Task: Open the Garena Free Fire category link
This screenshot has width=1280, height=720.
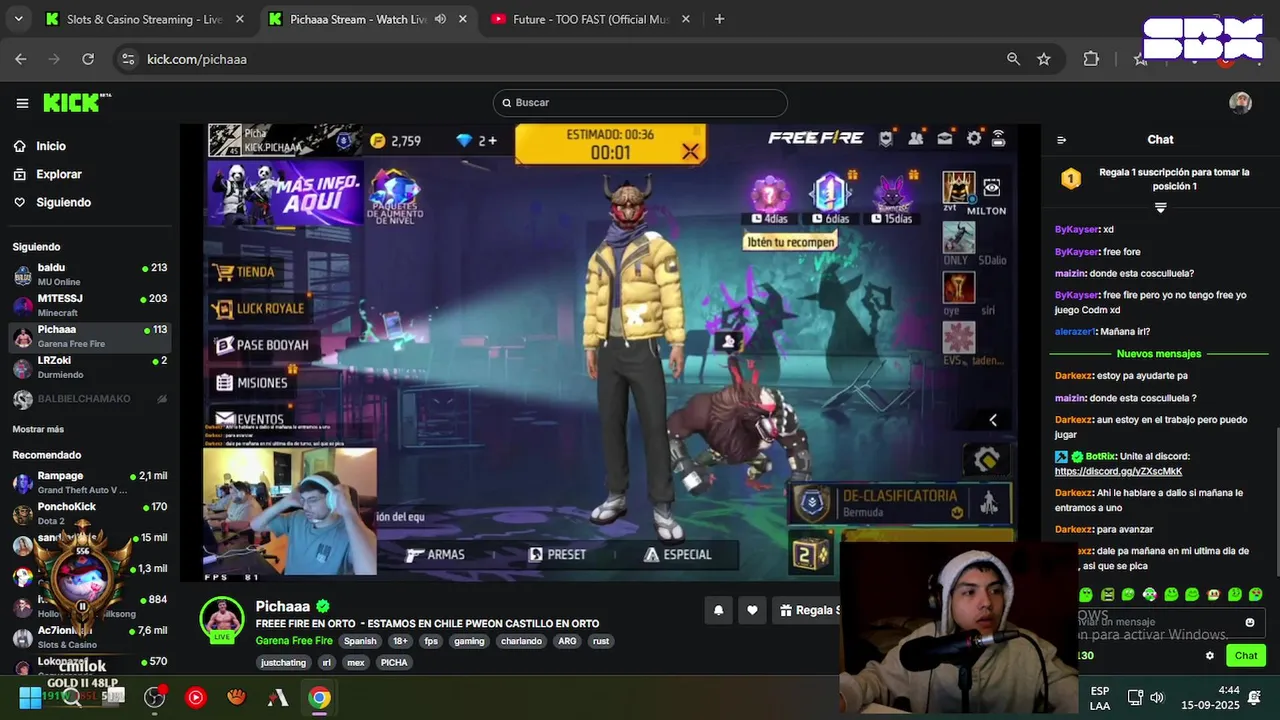Action: pyautogui.click(x=294, y=641)
